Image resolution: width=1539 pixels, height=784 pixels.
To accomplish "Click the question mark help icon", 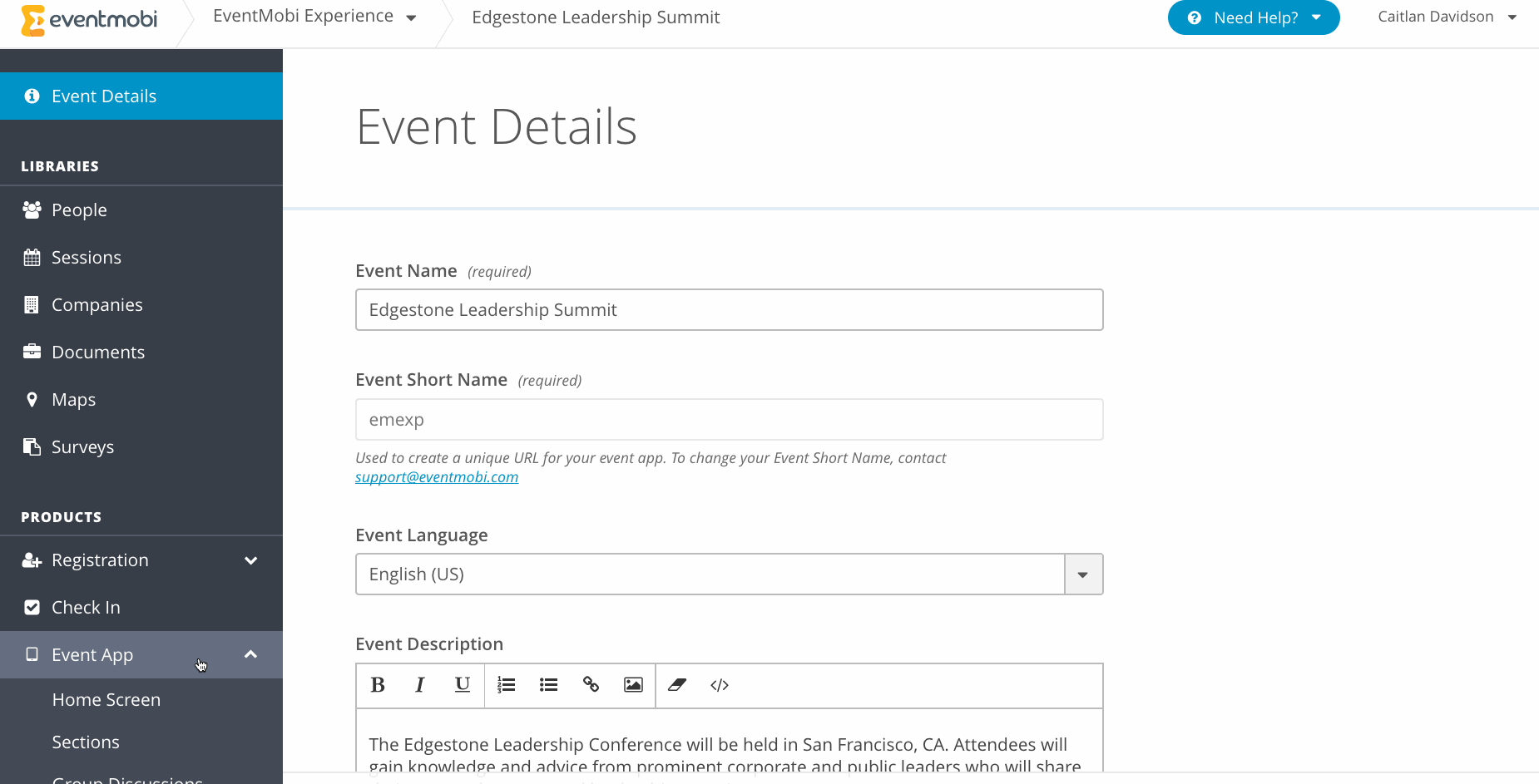I will tap(1194, 17).
